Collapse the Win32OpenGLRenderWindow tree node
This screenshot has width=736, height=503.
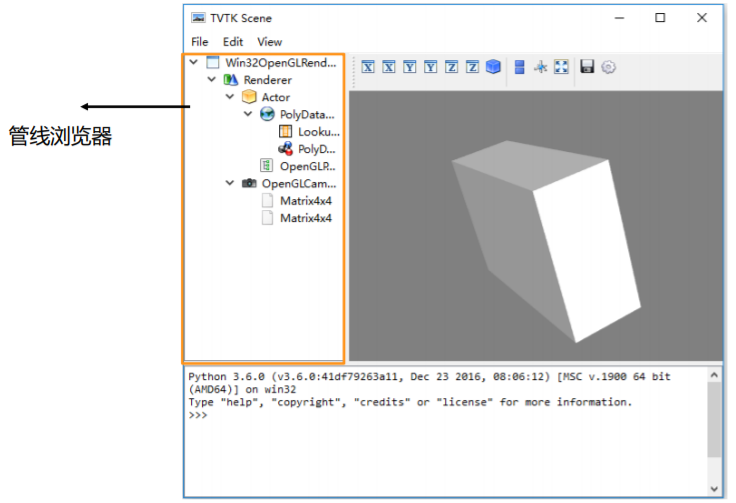click(x=193, y=62)
